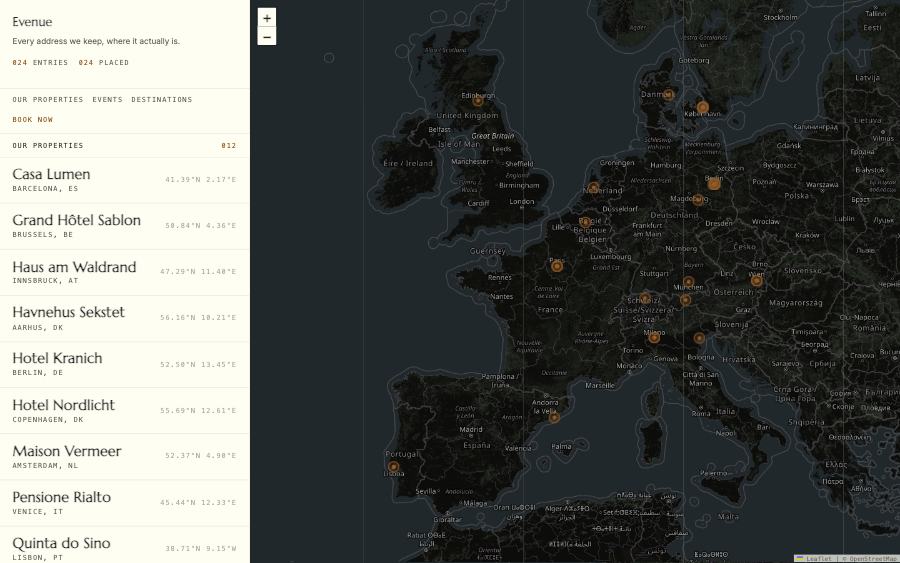Screen dimensions: 900x563
Task: Click the map marker at Paris
Action: (x=557, y=266)
